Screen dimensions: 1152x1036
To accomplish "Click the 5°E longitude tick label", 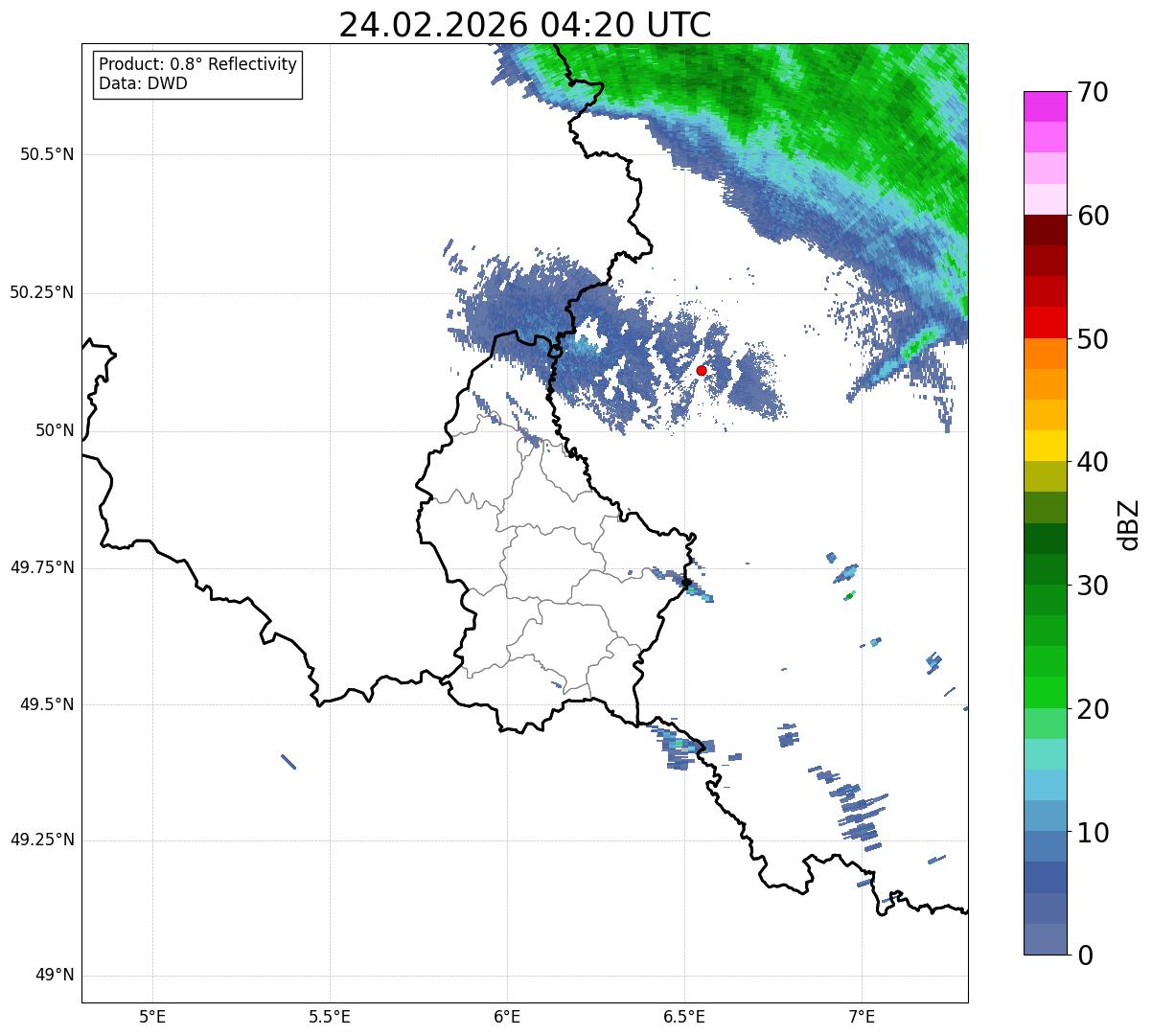I will [152, 1016].
